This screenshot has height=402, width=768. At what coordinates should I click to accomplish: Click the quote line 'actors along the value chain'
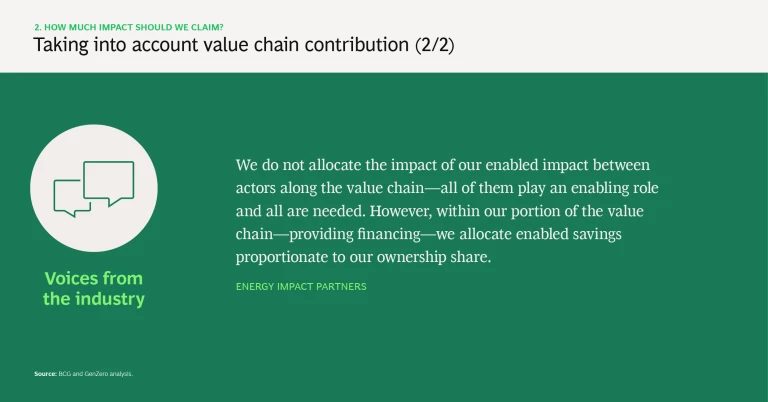447,187
